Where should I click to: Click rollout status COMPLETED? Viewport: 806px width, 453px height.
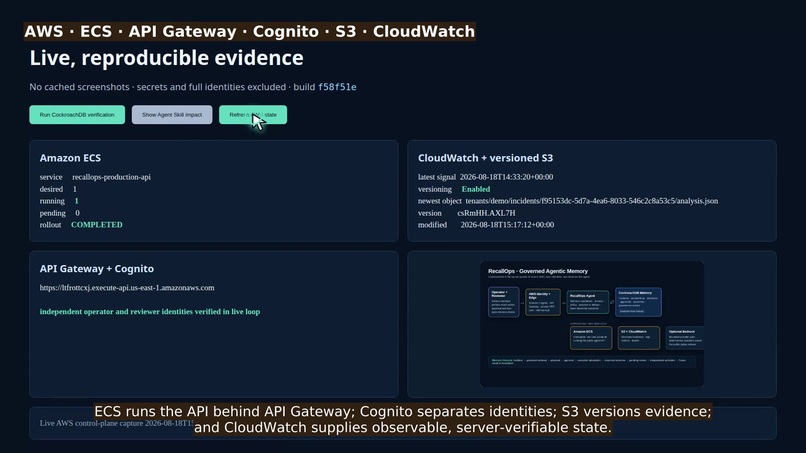[97, 225]
